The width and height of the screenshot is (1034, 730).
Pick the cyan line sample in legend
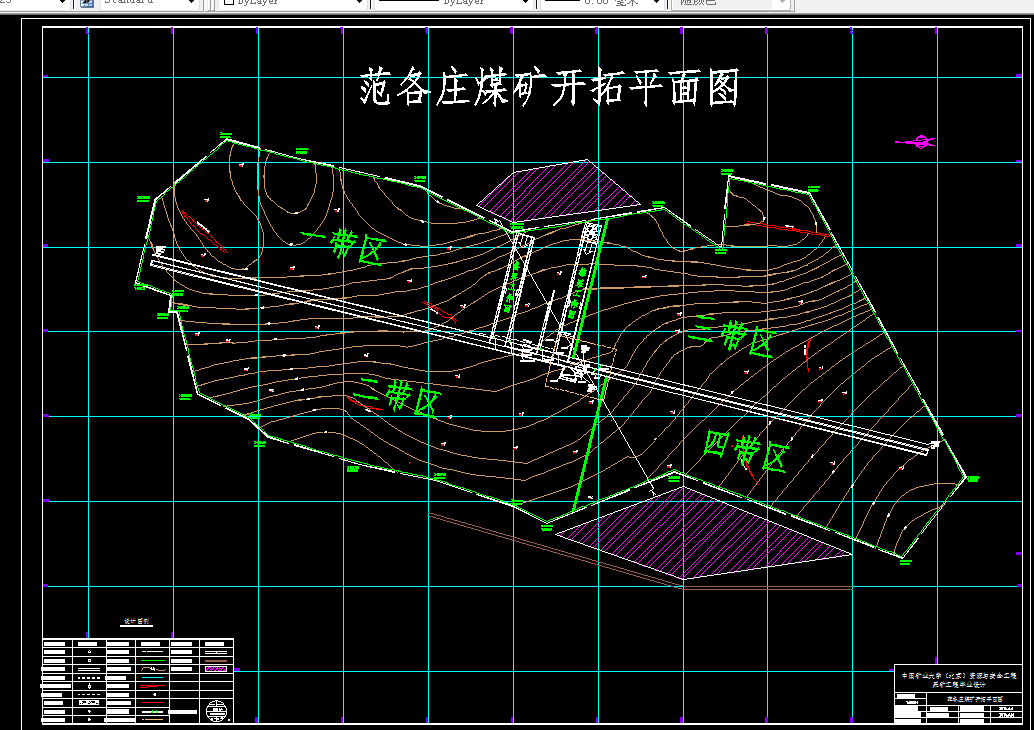click(x=153, y=677)
